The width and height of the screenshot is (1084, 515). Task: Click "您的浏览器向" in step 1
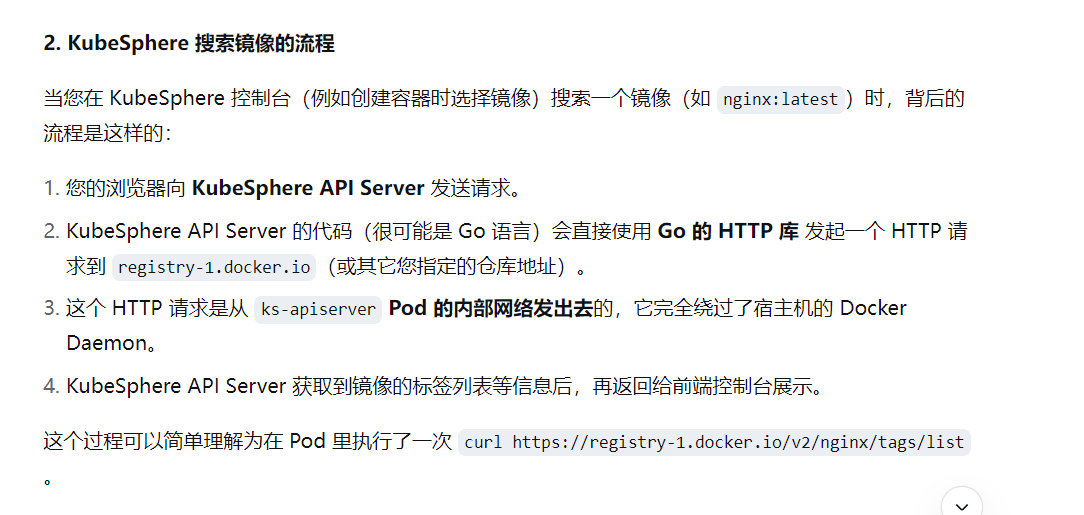(126, 188)
